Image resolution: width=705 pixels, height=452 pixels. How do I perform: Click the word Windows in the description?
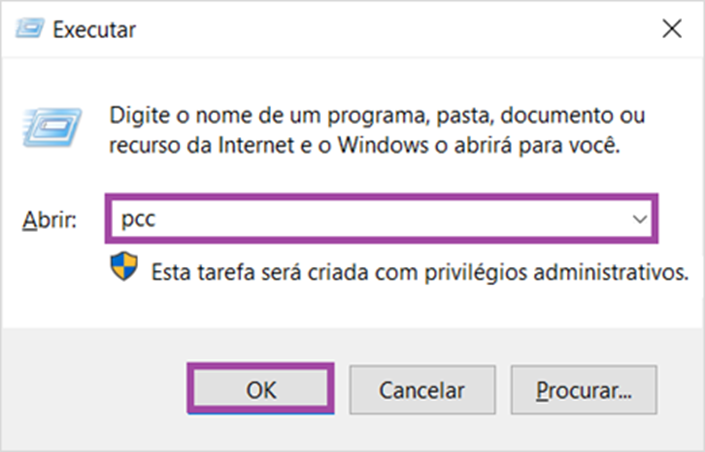coord(383,145)
